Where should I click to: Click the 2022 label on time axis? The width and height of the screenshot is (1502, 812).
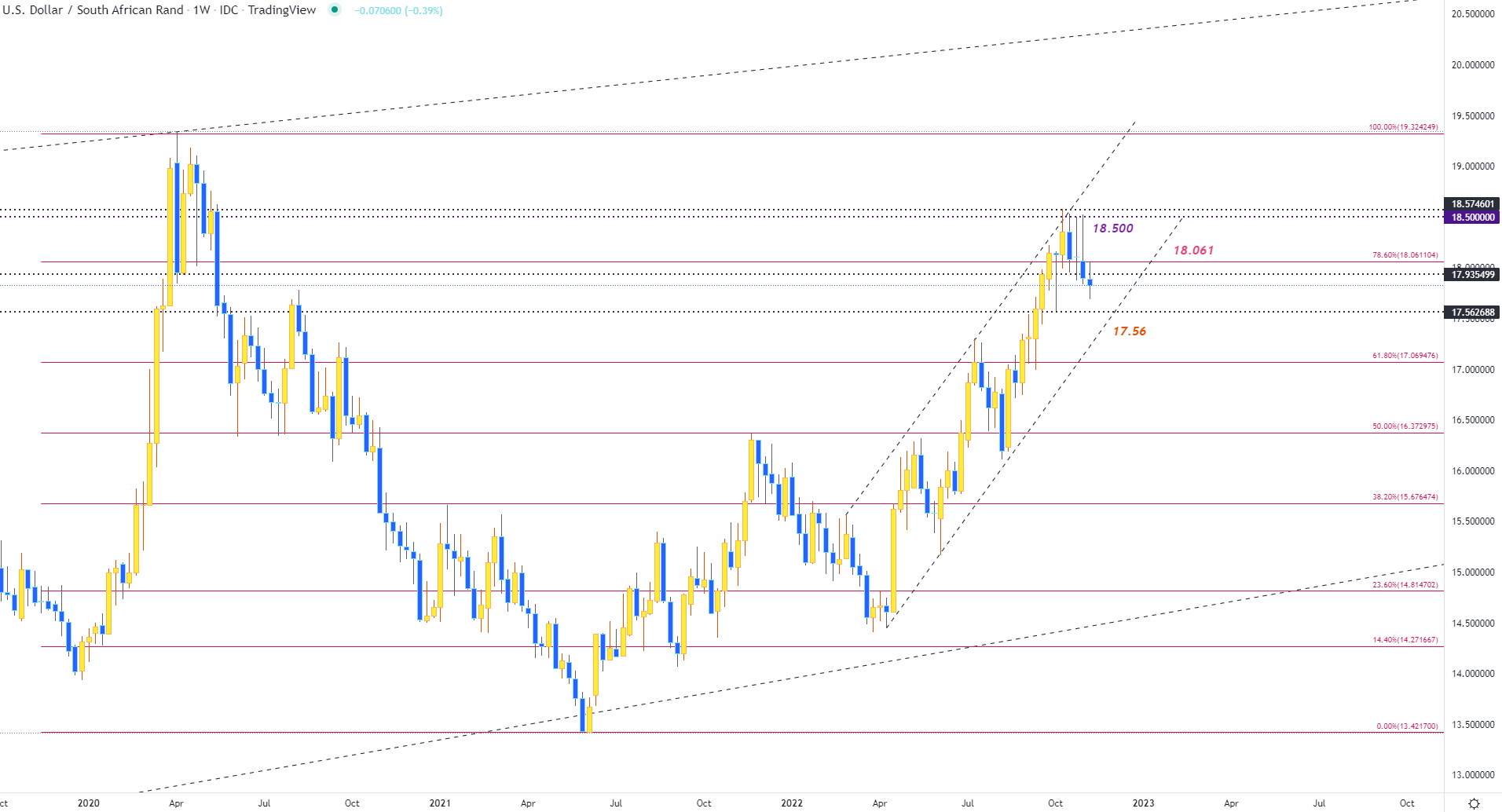(792, 803)
